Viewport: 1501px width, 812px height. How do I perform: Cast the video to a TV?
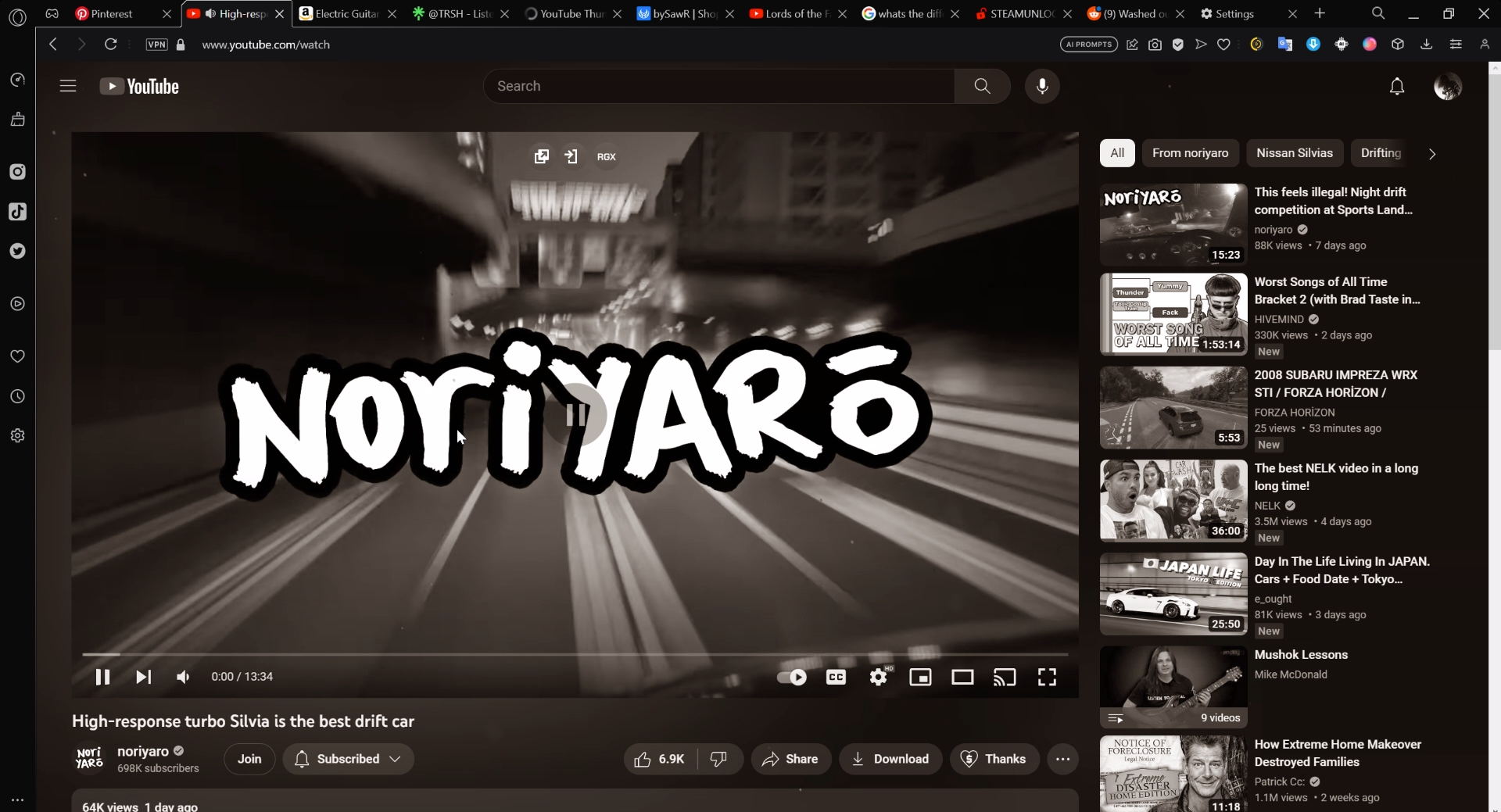click(1005, 677)
